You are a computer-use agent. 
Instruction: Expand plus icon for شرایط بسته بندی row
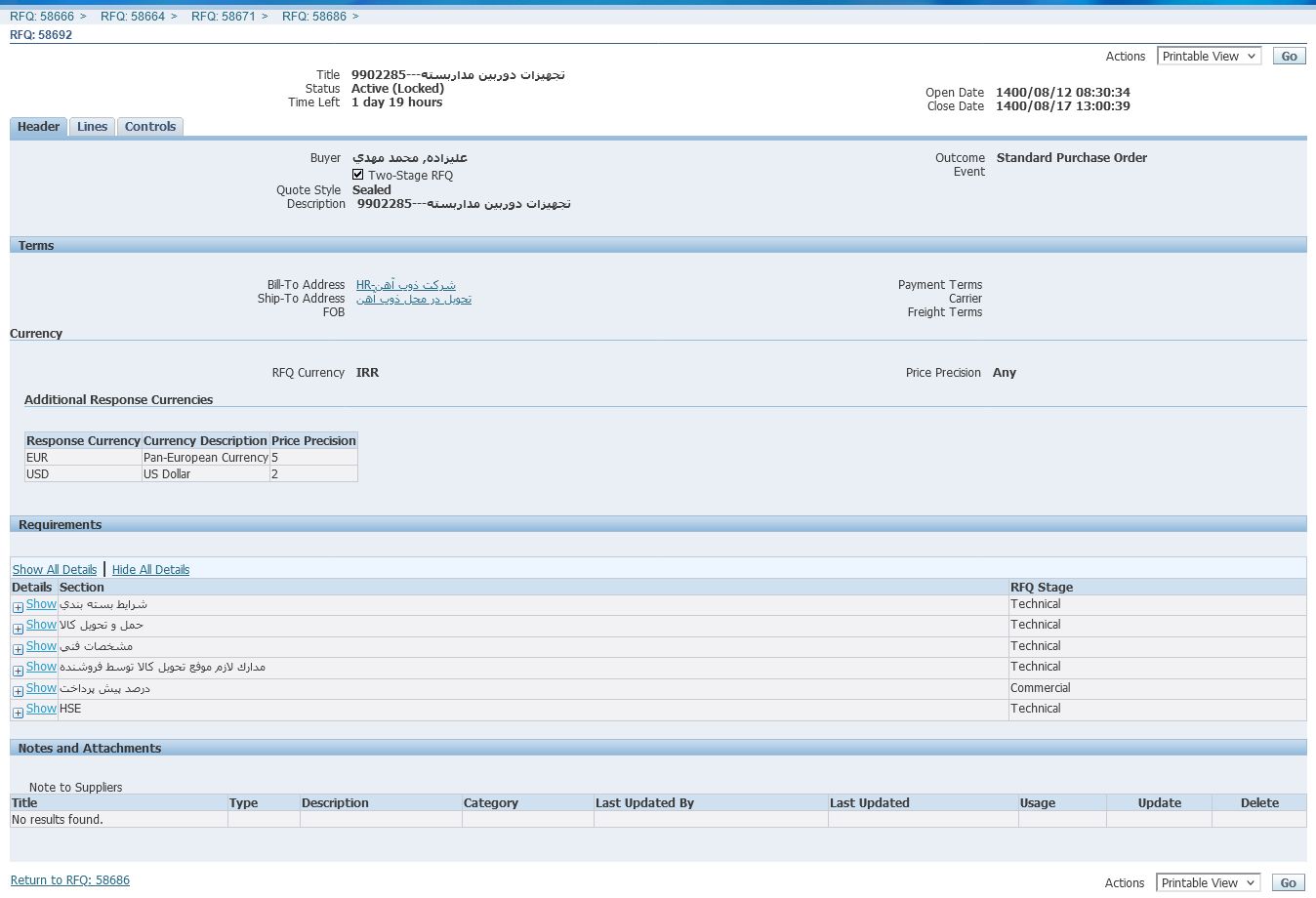tap(18, 607)
